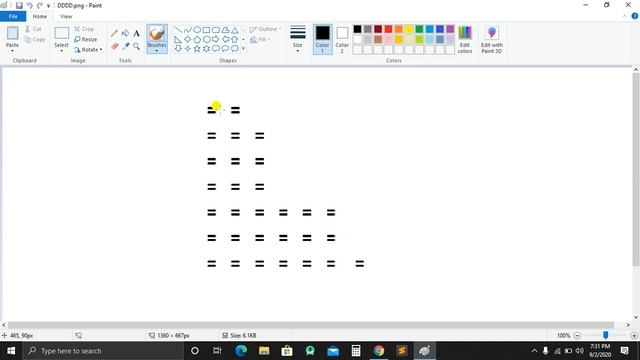Switch to the Home tab
Screen dimensions: 640x360
pos(40,16)
